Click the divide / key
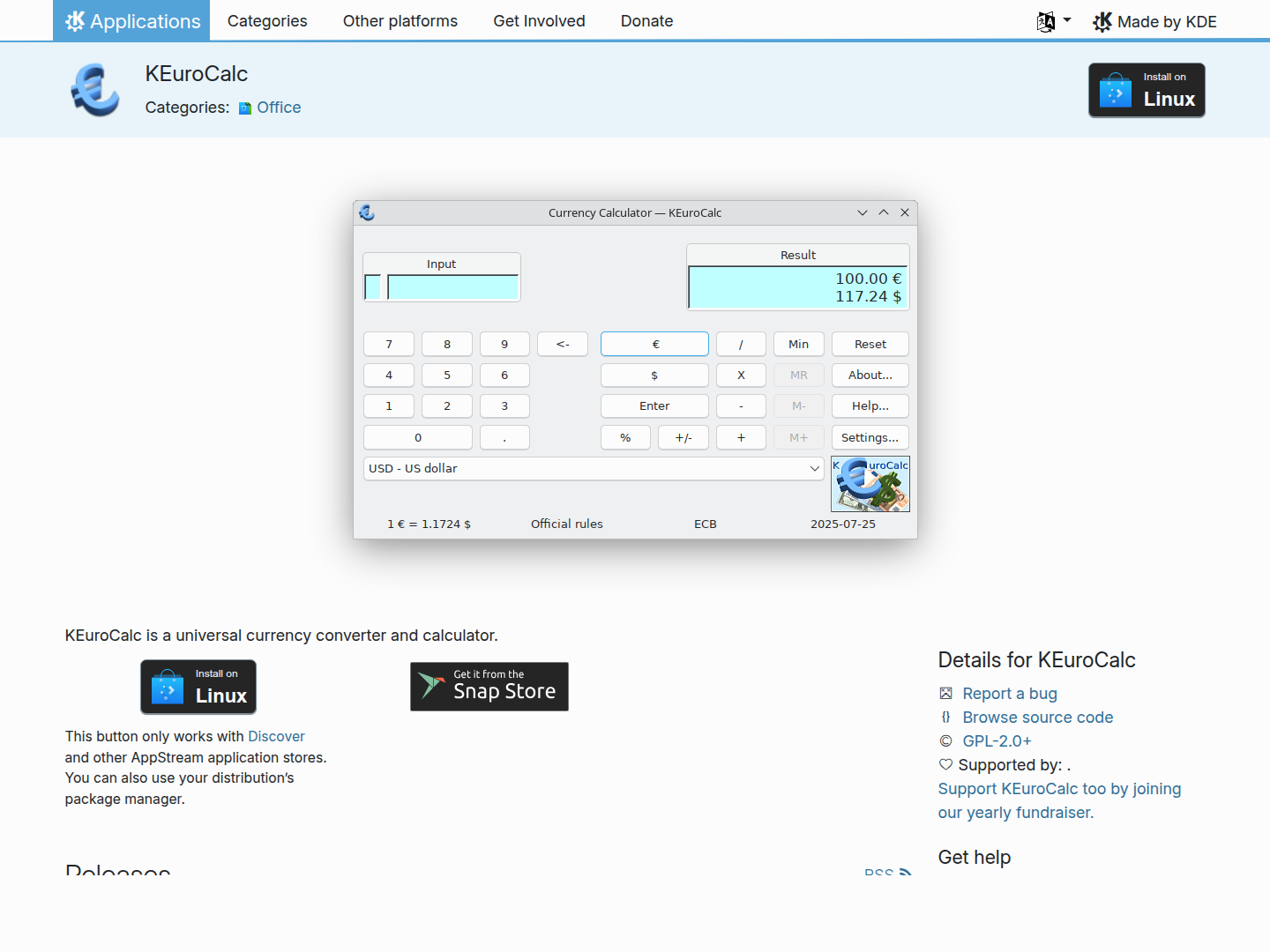 (741, 344)
